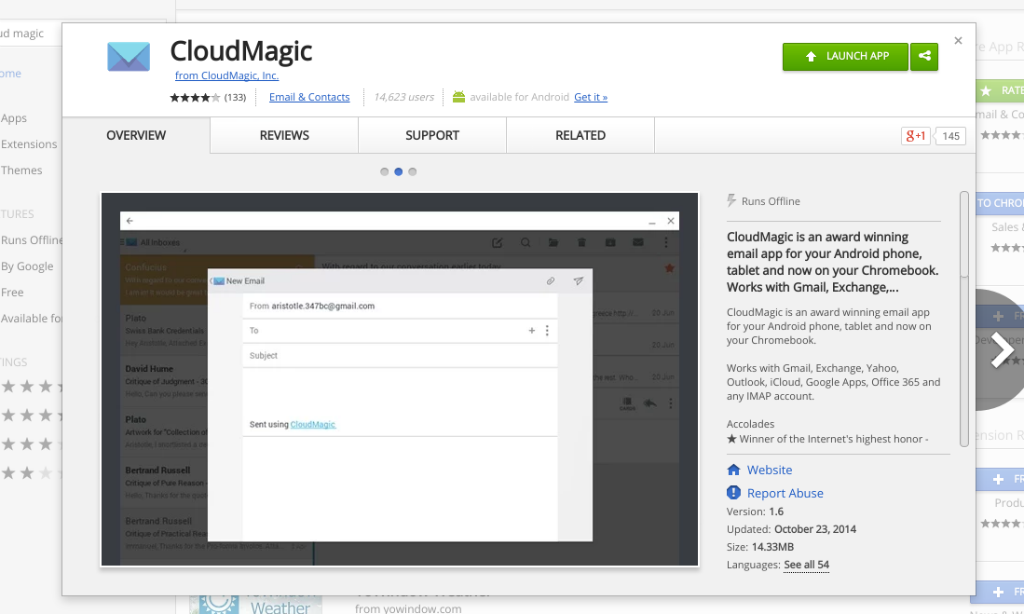Follow the Get it Android link
This screenshot has width=1024, height=614.
590,97
